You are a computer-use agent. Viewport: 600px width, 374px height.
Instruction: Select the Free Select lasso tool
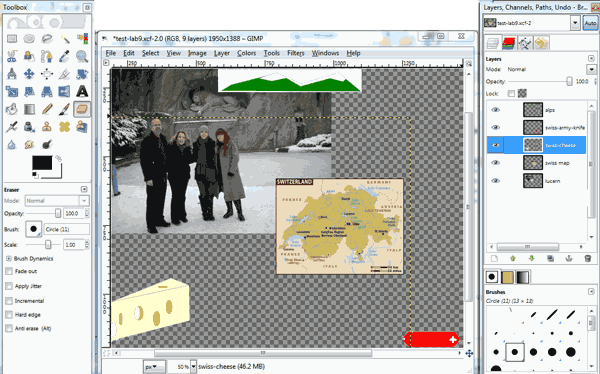click(47, 39)
